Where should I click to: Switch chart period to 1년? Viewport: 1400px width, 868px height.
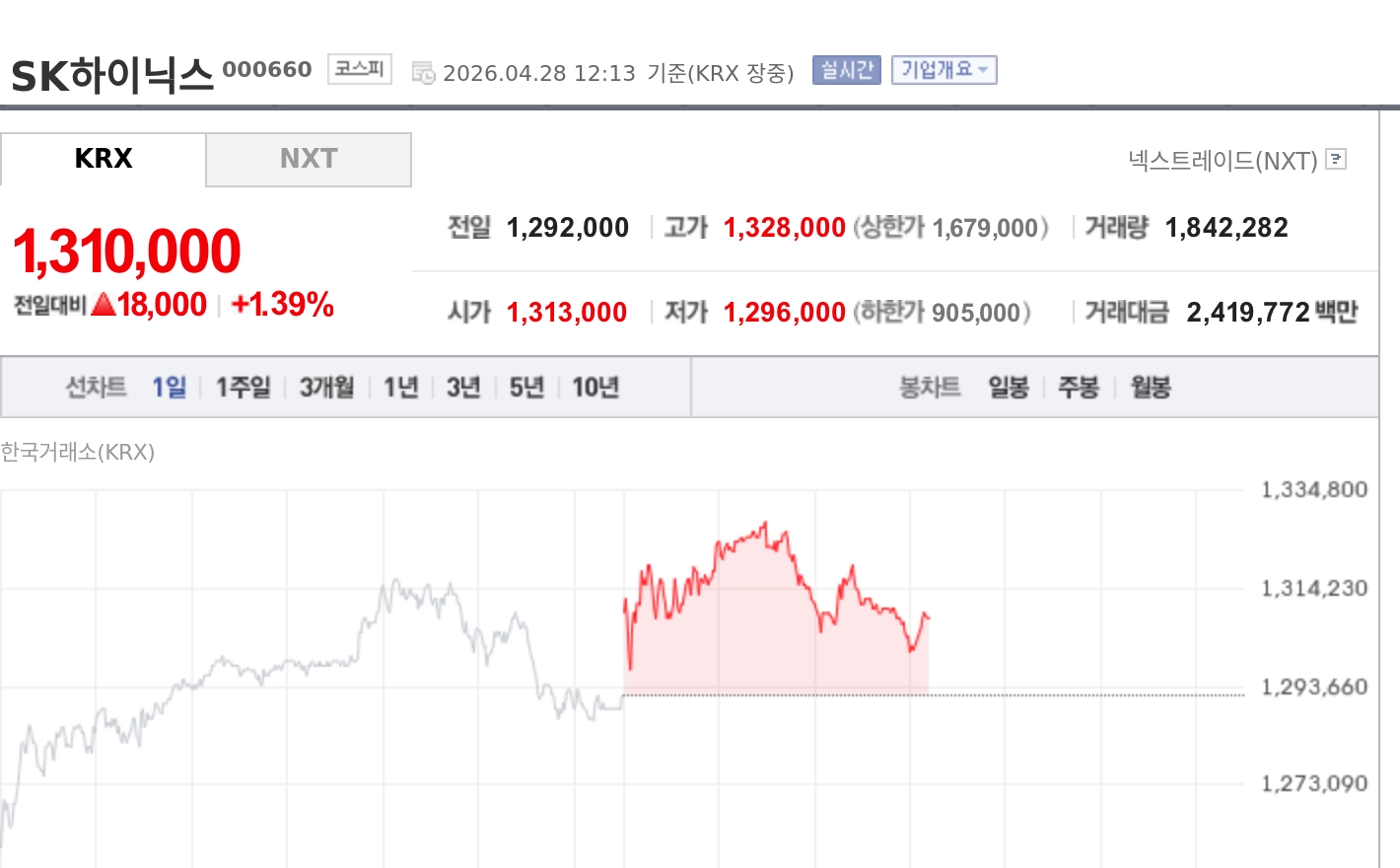tap(399, 387)
